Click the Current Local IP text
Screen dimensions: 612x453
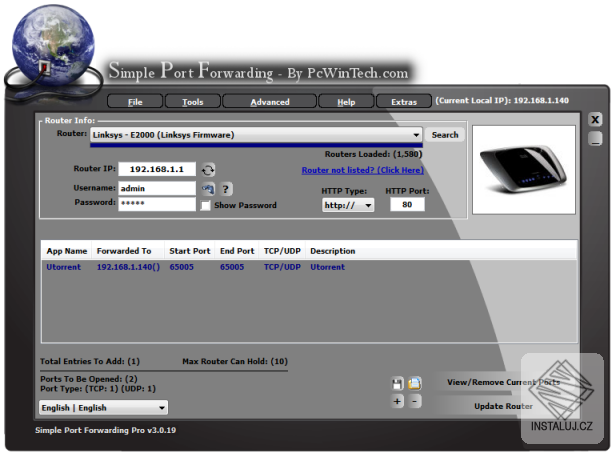pyautogui.click(x=502, y=101)
